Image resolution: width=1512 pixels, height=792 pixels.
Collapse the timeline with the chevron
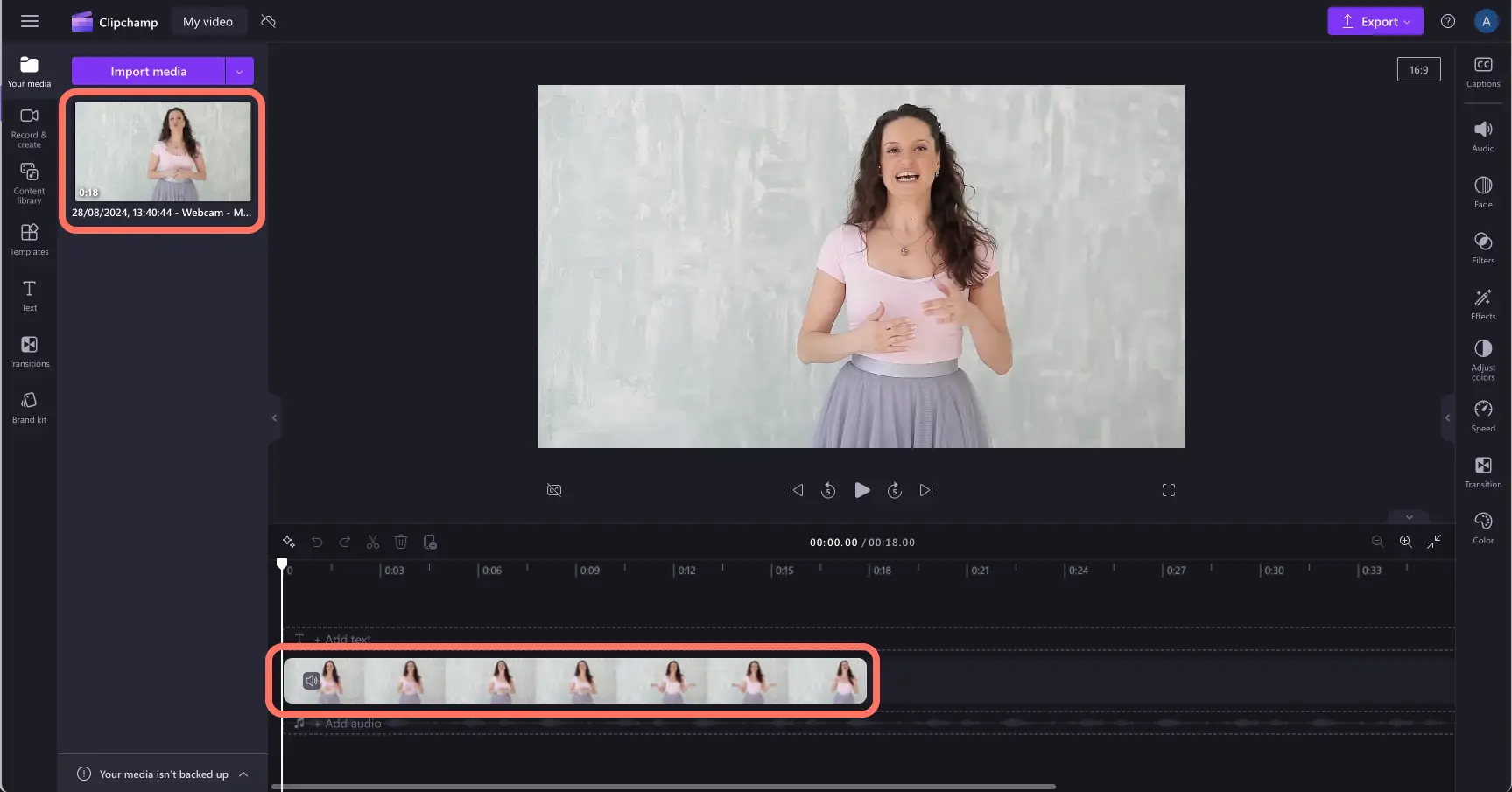(x=1410, y=517)
